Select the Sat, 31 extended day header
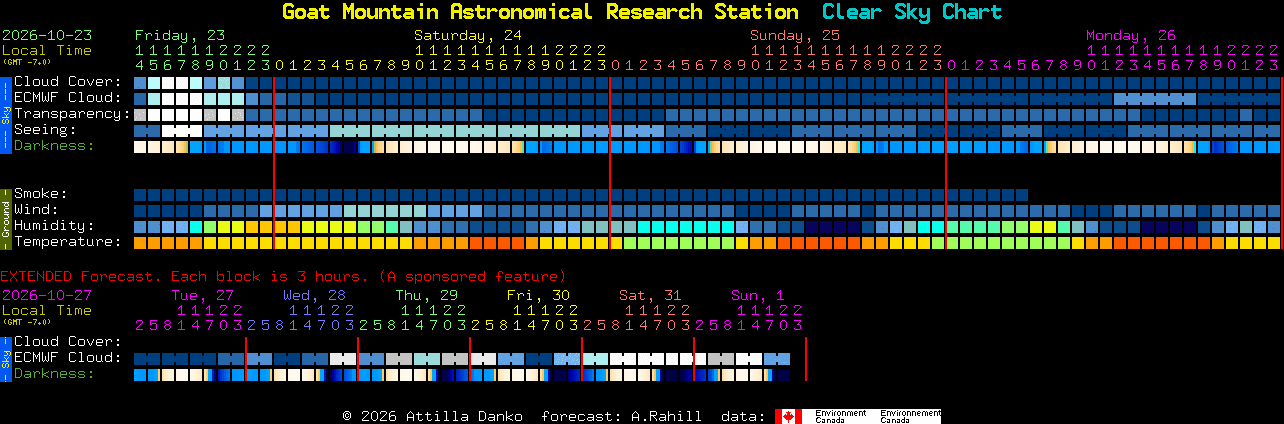Image resolution: width=1284 pixels, height=424 pixels. click(x=650, y=295)
